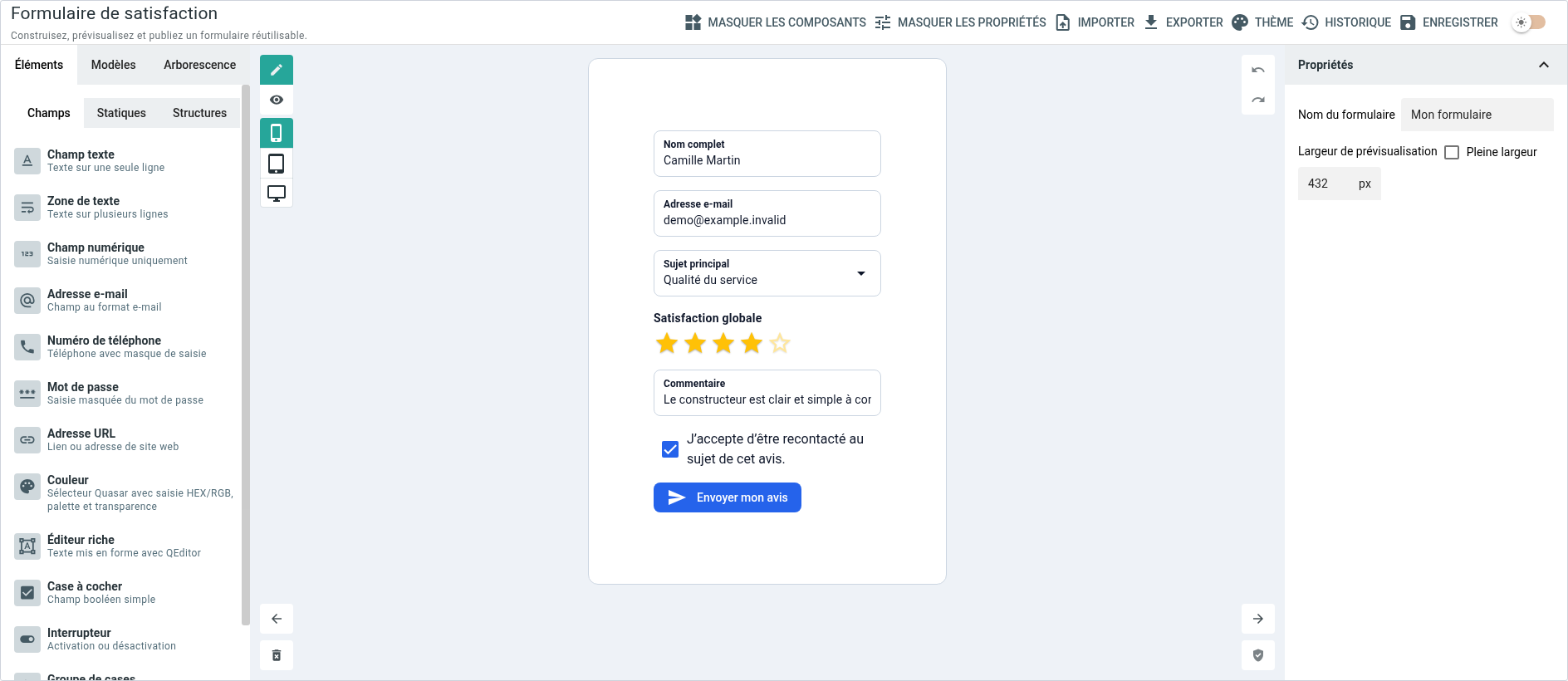The width and height of the screenshot is (1568, 681).
Task: Click the shield validation icon
Action: [1258, 655]
